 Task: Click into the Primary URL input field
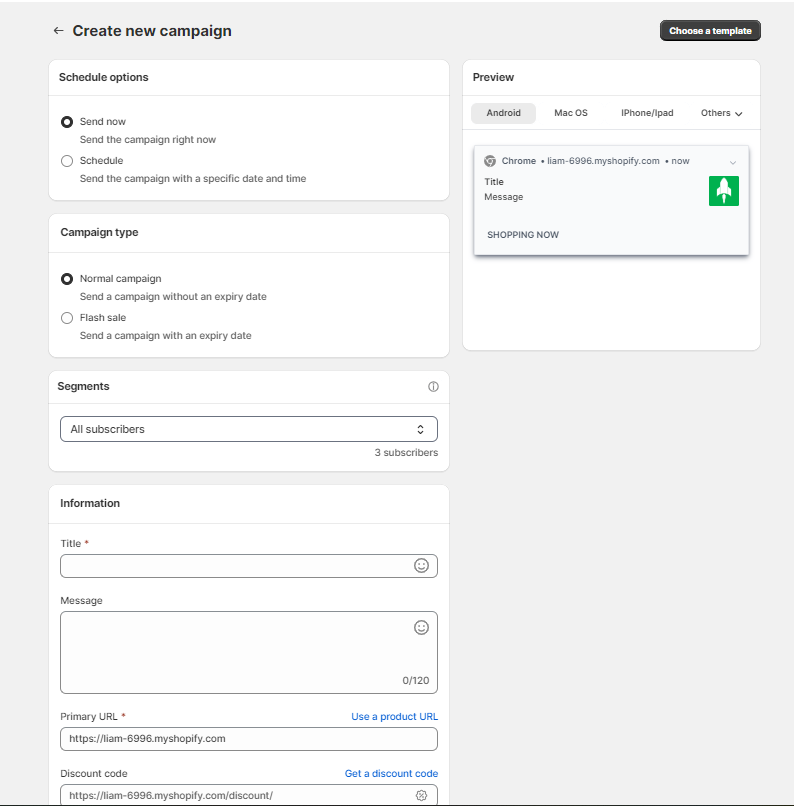click(249, 739)
